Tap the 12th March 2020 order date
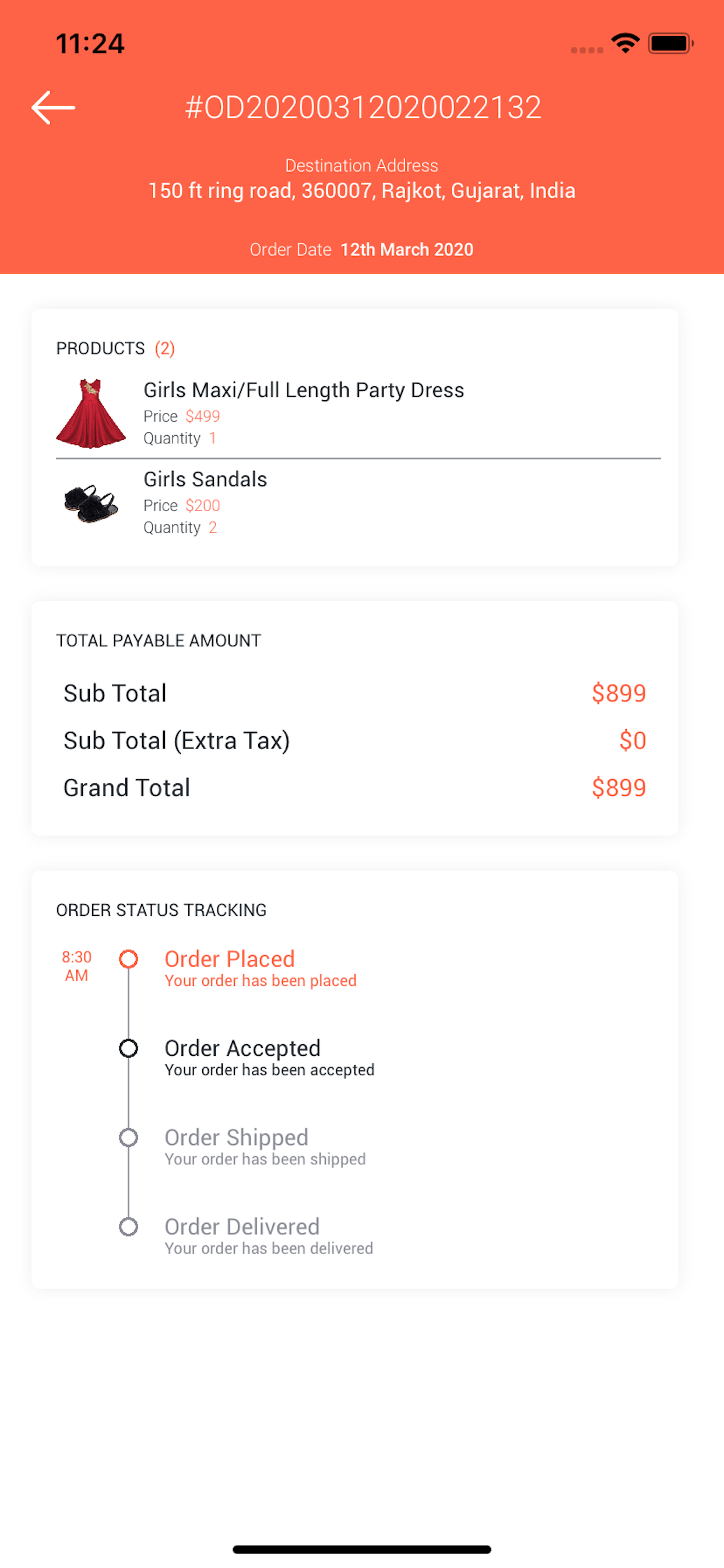This screenshot has width=724, height=1568. tap(406, 250)
